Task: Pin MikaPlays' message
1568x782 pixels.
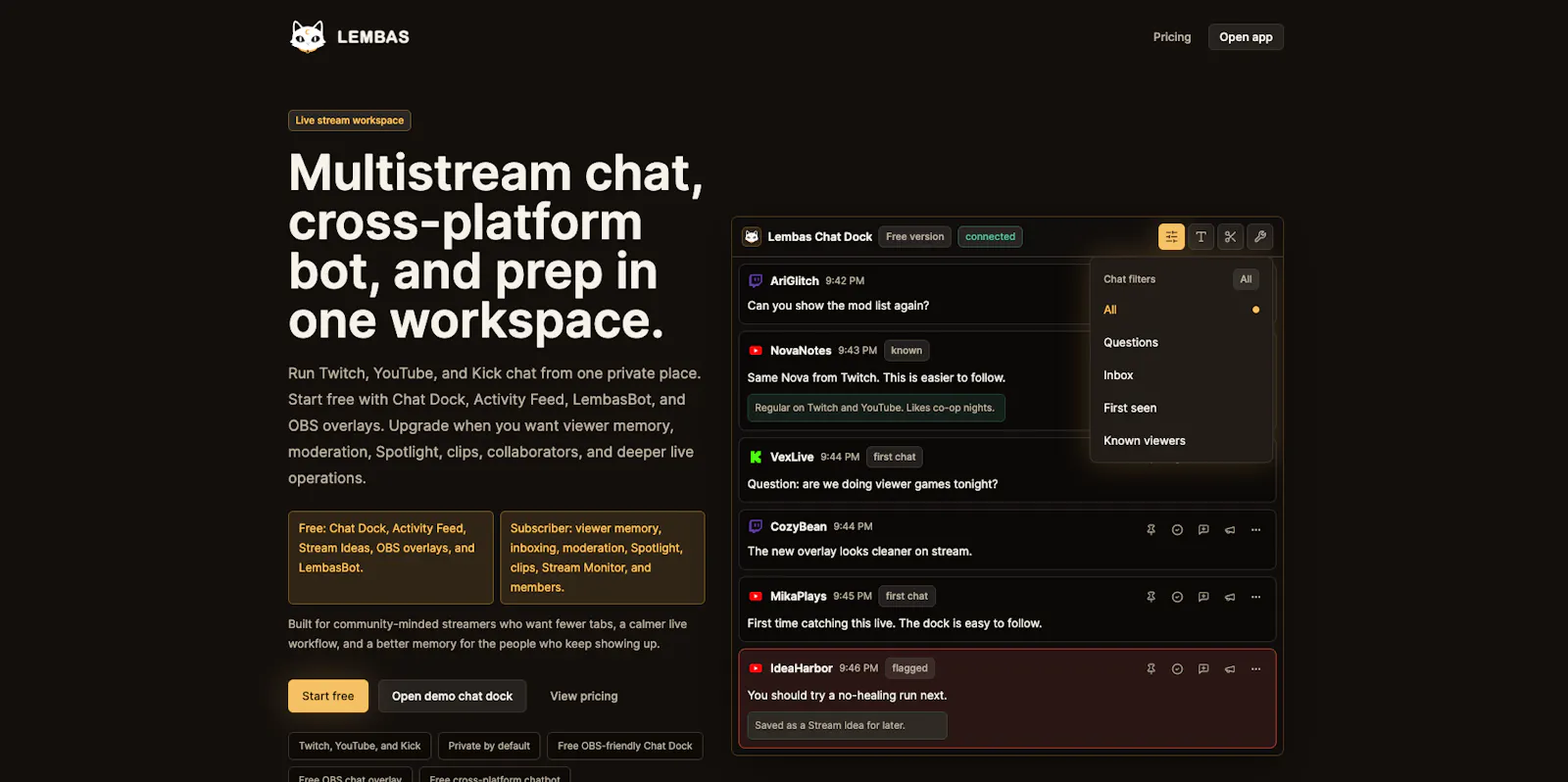Action: [x=1151, y=597]
